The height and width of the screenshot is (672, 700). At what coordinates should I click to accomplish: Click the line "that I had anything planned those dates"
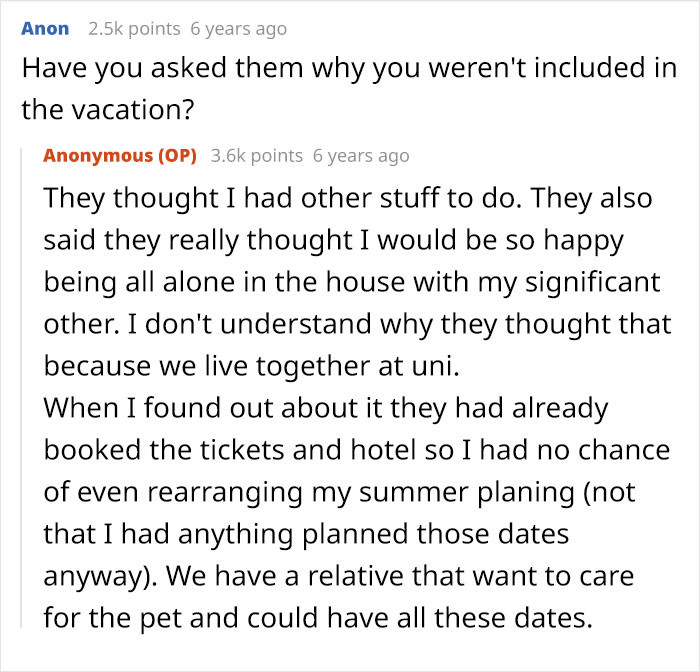[x=306, y=534]
